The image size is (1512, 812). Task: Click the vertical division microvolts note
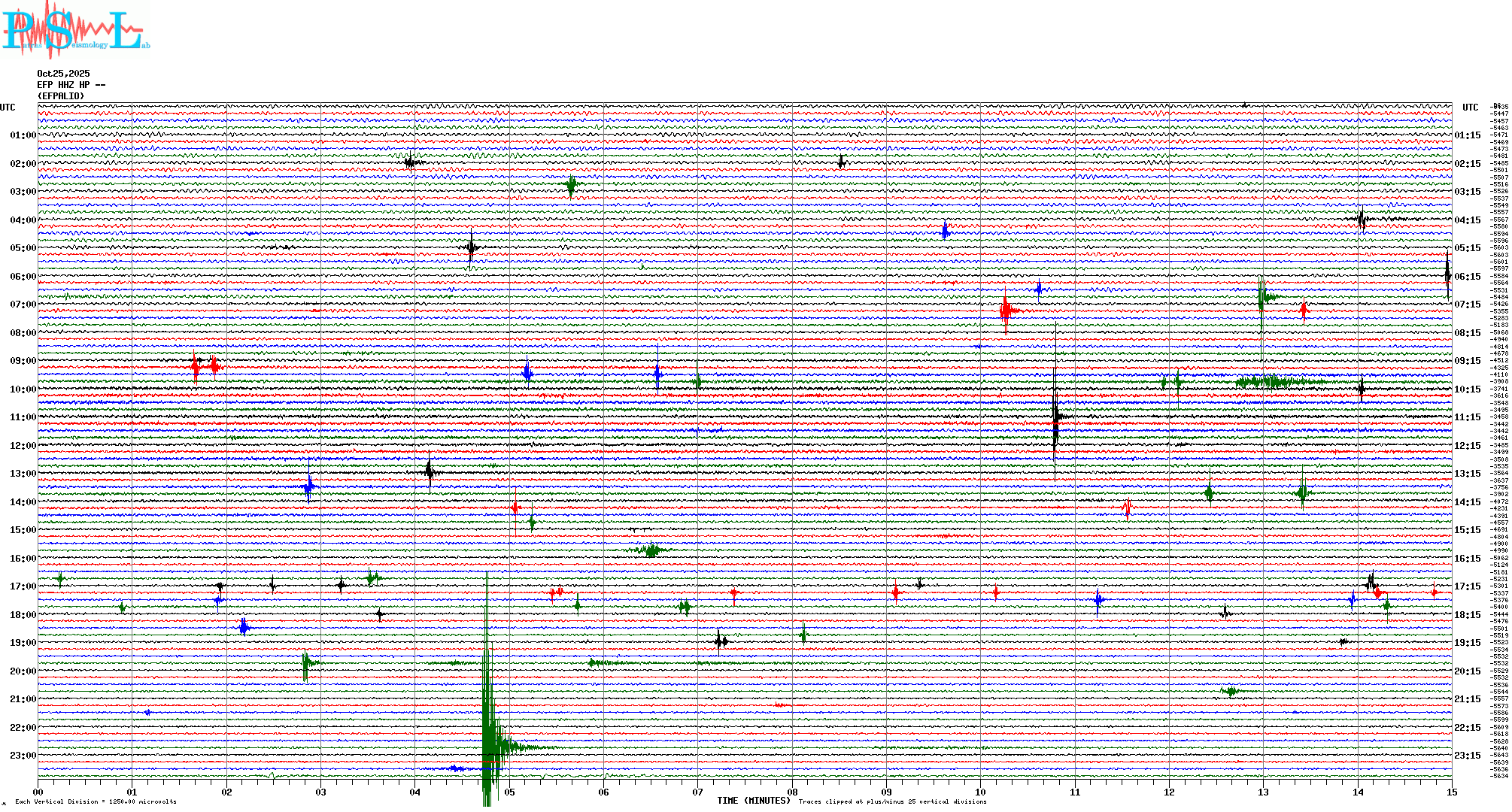(96, 801)
